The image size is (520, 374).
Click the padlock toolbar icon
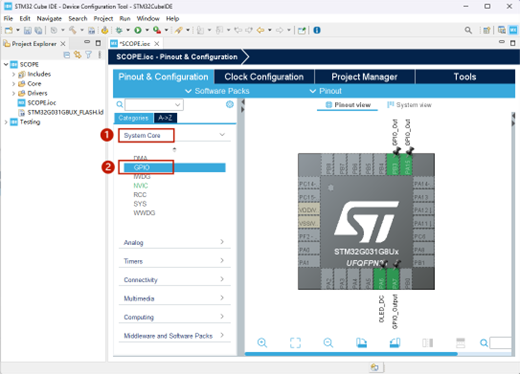(x=105, y=30)
